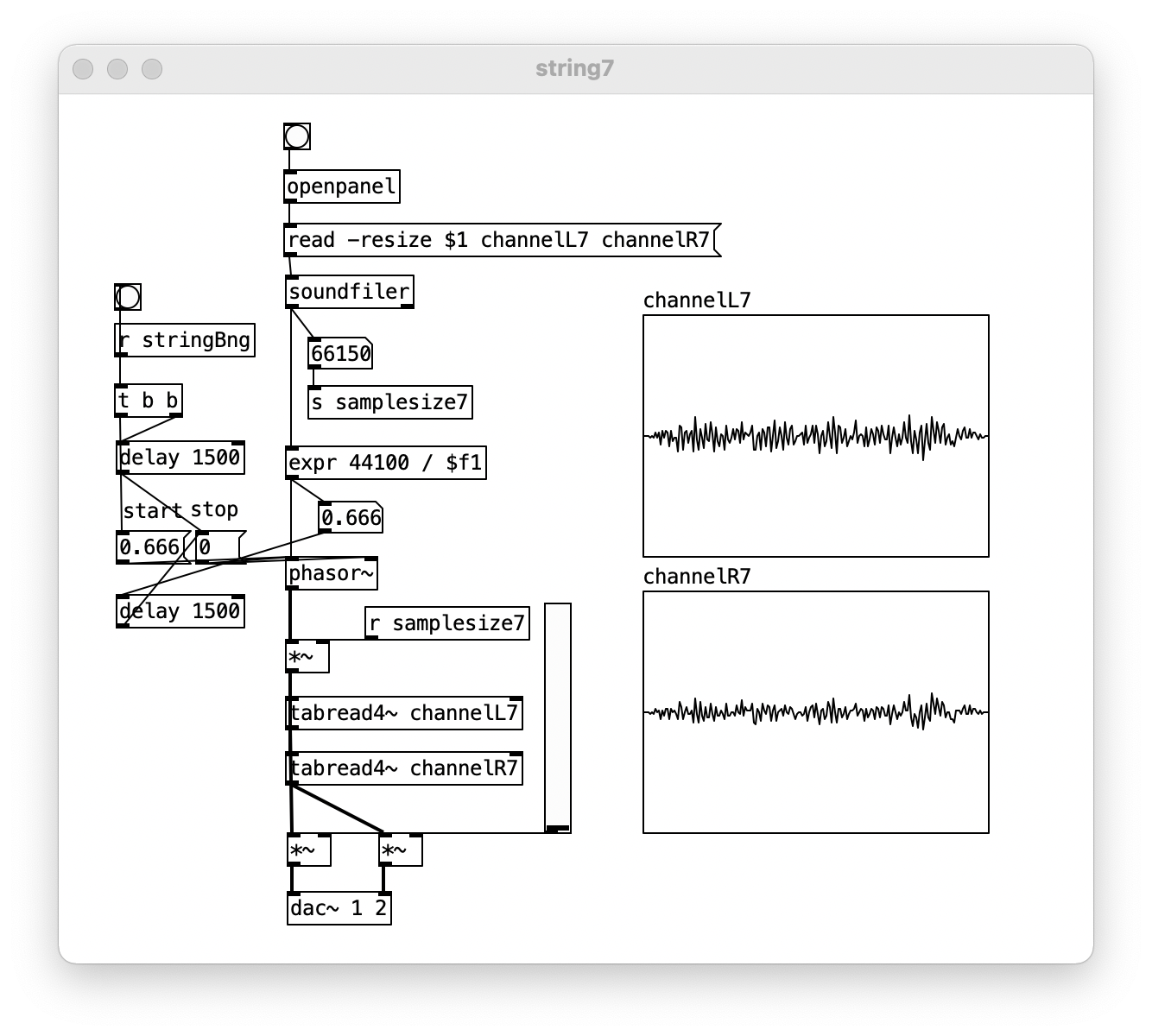Click the s samplesize7 send object

click(390, 402)
